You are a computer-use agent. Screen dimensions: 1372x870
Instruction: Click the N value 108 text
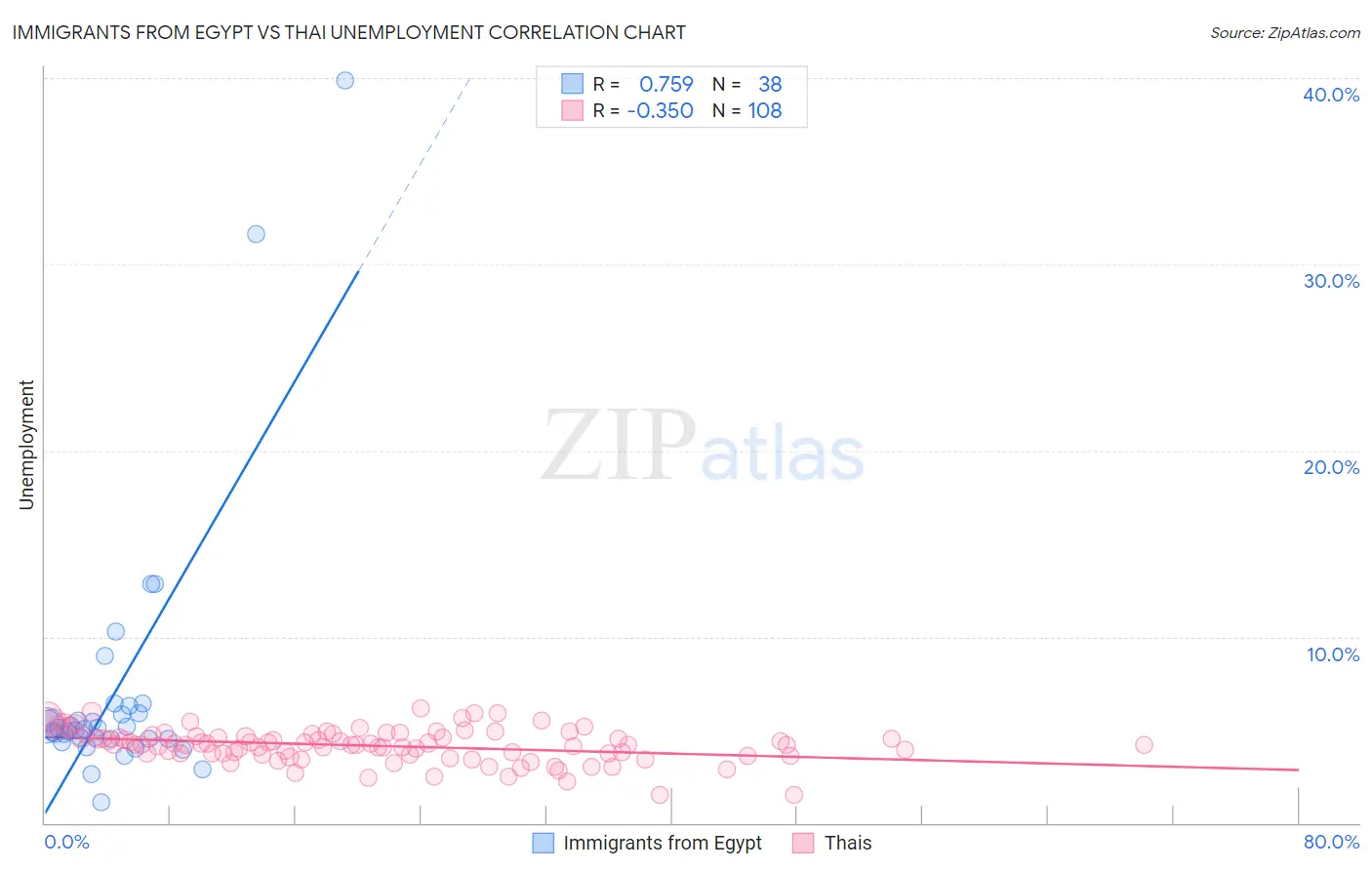(765, 110)
